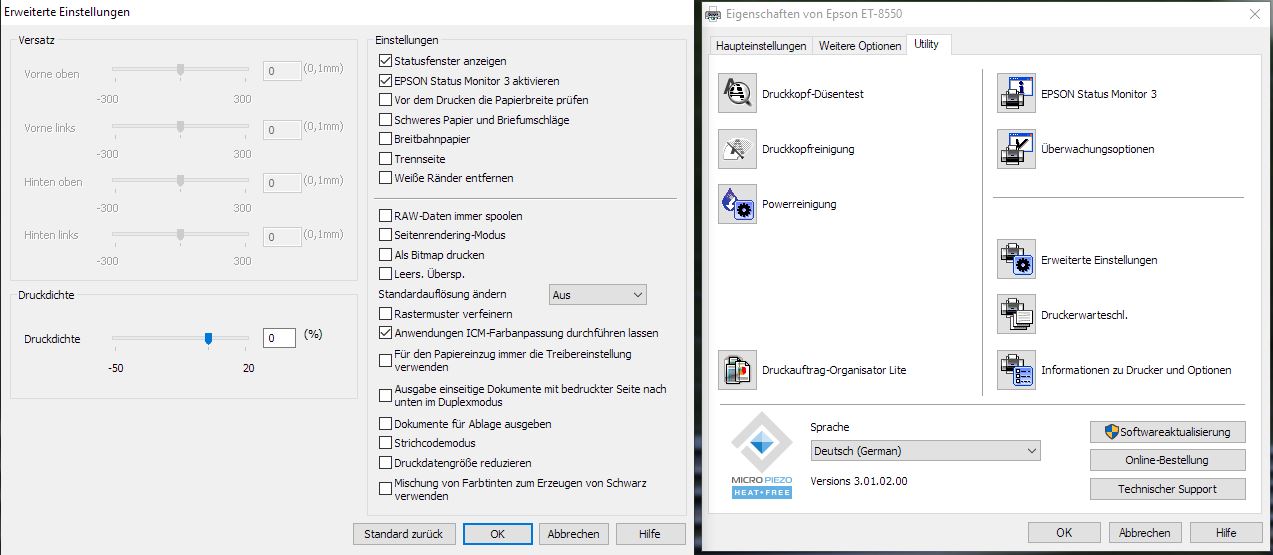Viewport: 1273px width, 555px height.
Task: Switch to Weitere Optionen tab
Action: click(x=859, y=46)
